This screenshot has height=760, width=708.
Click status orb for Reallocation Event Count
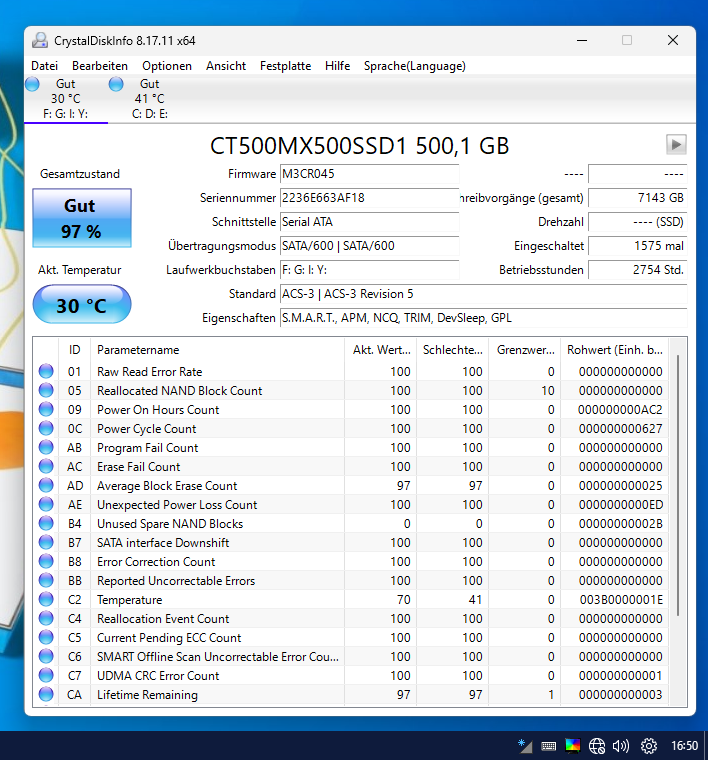pos(46,618)
